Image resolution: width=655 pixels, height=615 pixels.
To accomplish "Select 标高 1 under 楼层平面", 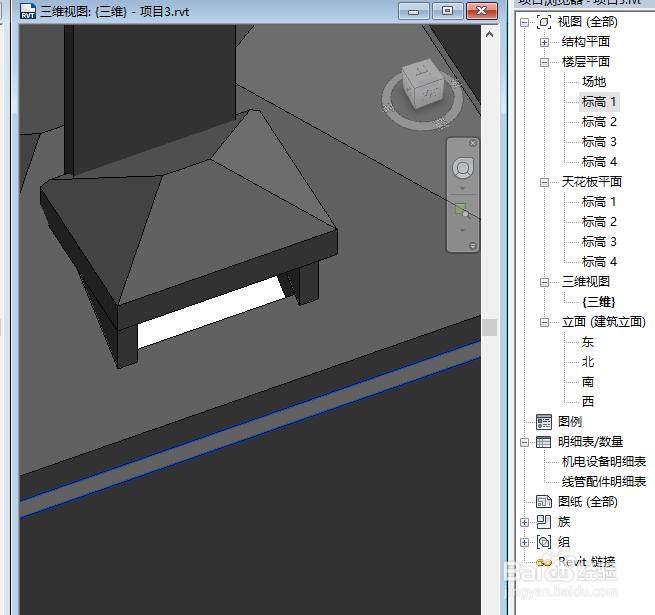I will pyautogui.click(x=599, y=102).
